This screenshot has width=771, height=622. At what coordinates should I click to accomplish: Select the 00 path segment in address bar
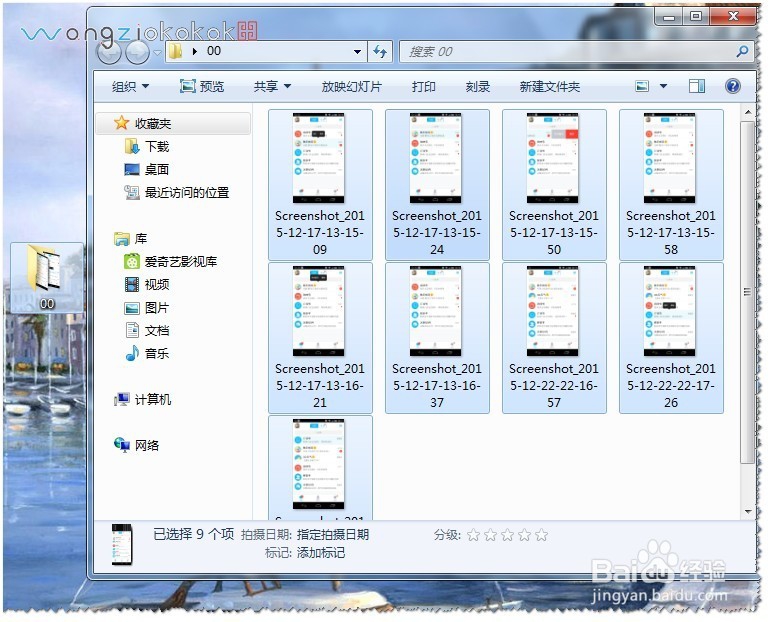click(214, 51)
